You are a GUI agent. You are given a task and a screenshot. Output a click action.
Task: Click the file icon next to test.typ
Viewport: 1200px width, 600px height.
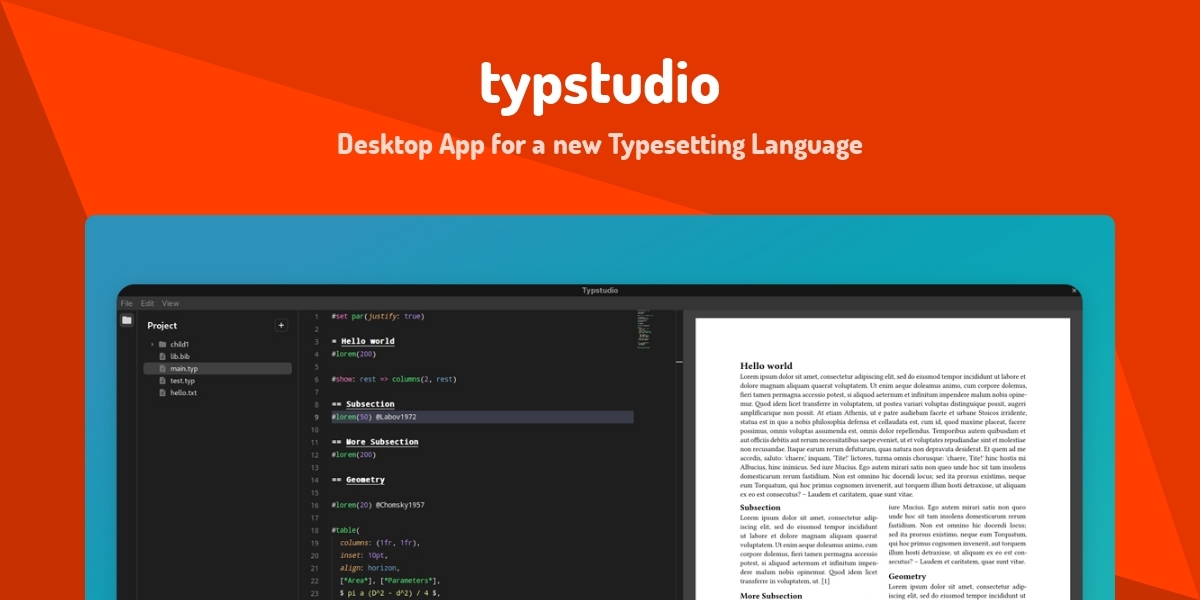(162, 381)
